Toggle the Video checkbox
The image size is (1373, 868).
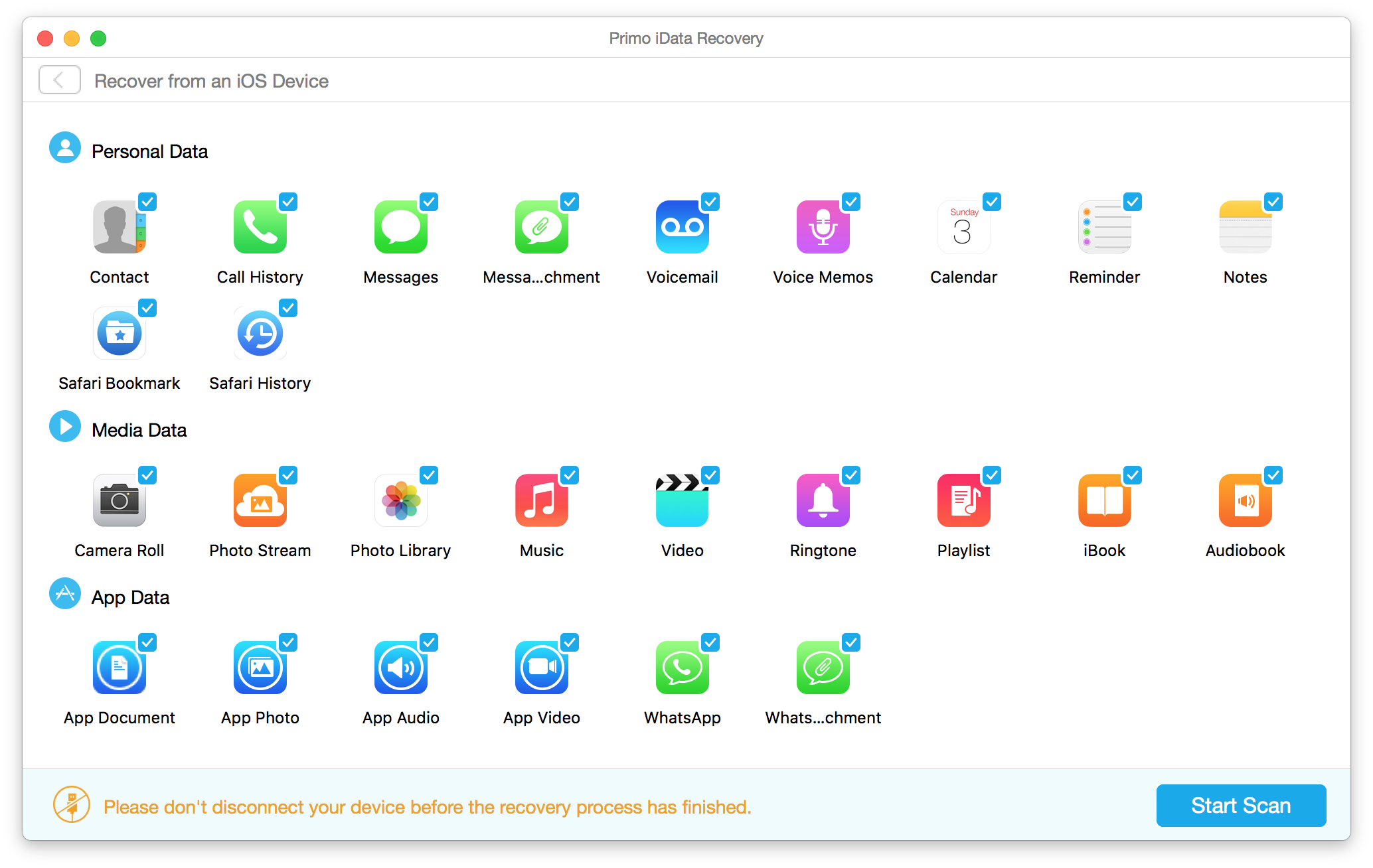pyautogui.click(x=710, y=475)
